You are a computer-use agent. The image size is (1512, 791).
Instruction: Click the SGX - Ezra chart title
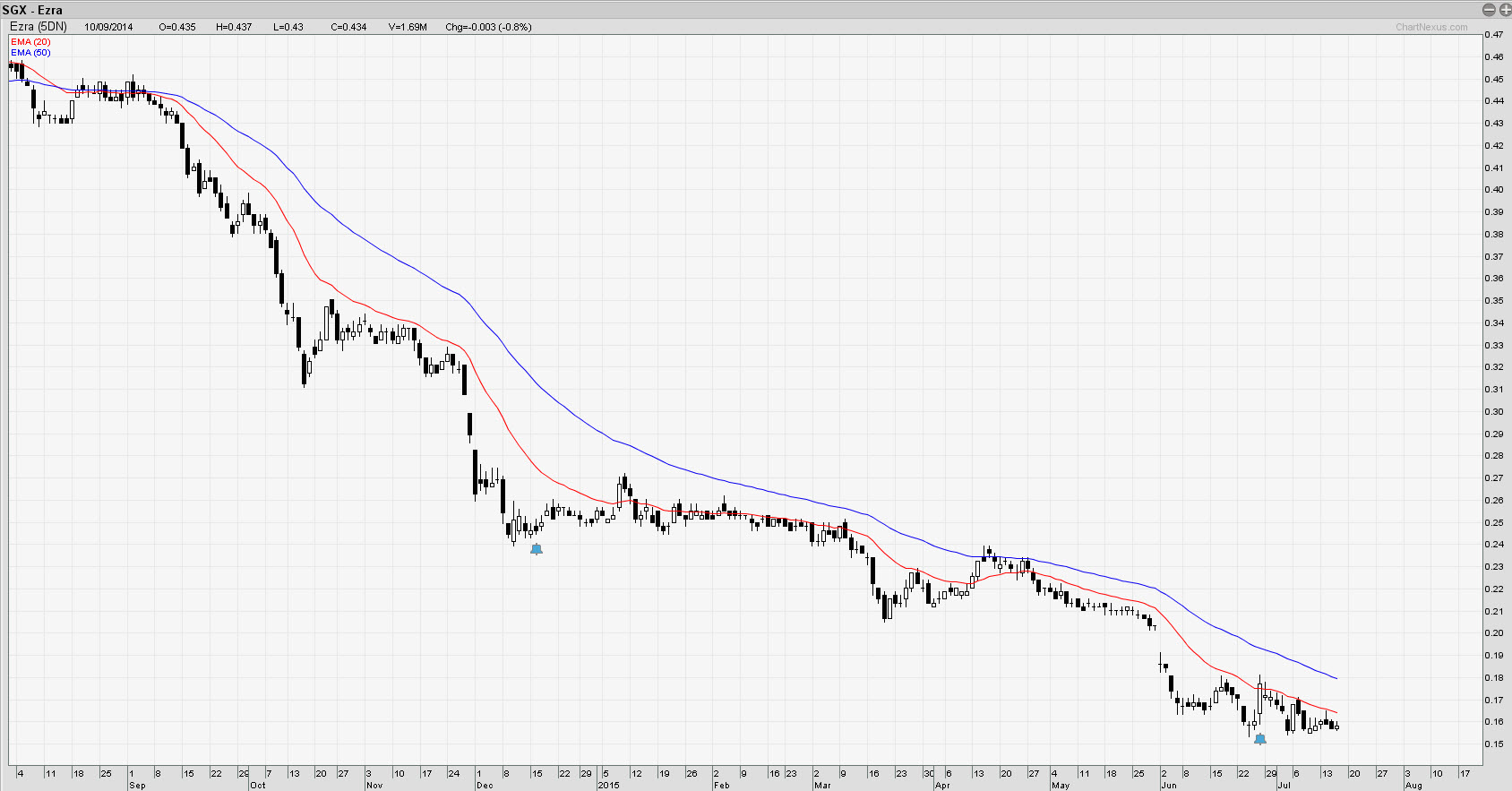[x=32, y=10]
